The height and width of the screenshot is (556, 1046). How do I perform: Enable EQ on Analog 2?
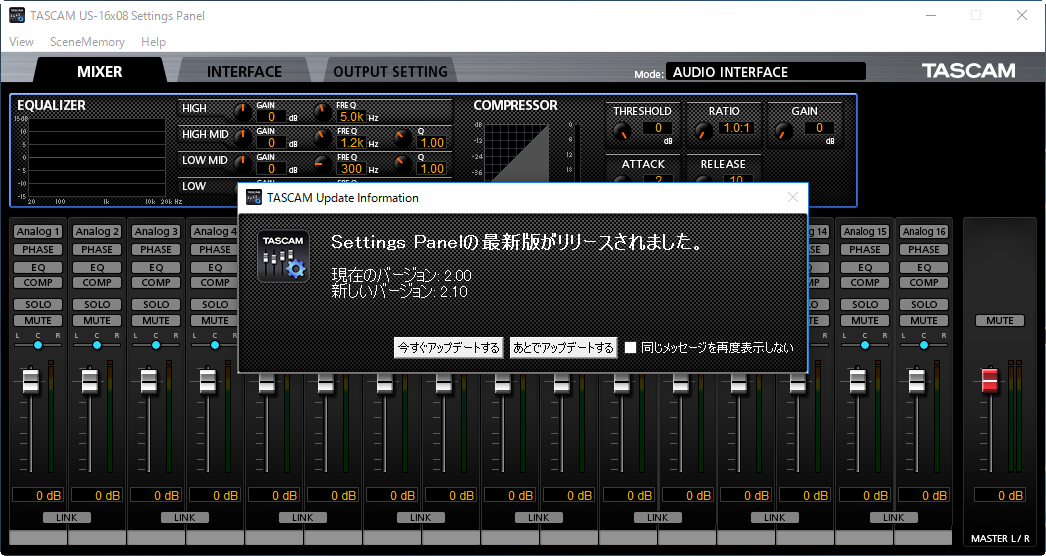(97, 267)
